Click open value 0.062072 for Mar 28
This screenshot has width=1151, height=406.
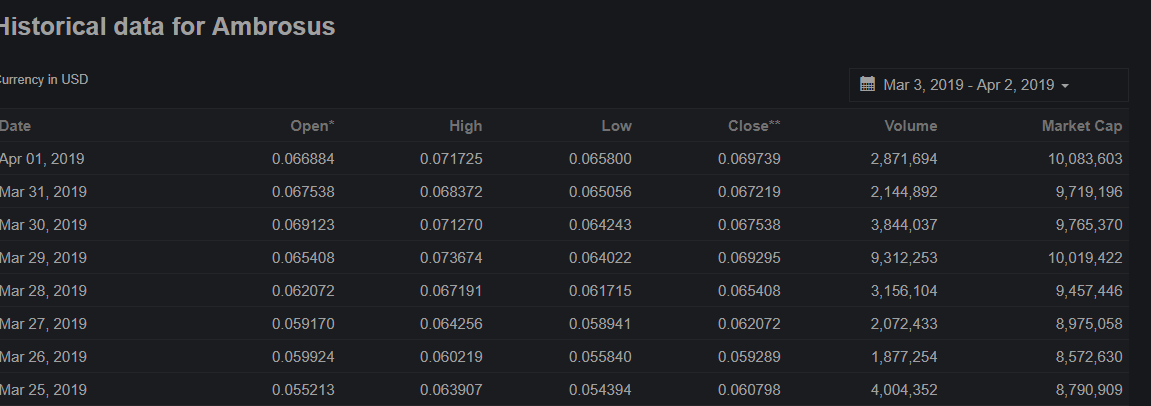[x=303, y=291]
